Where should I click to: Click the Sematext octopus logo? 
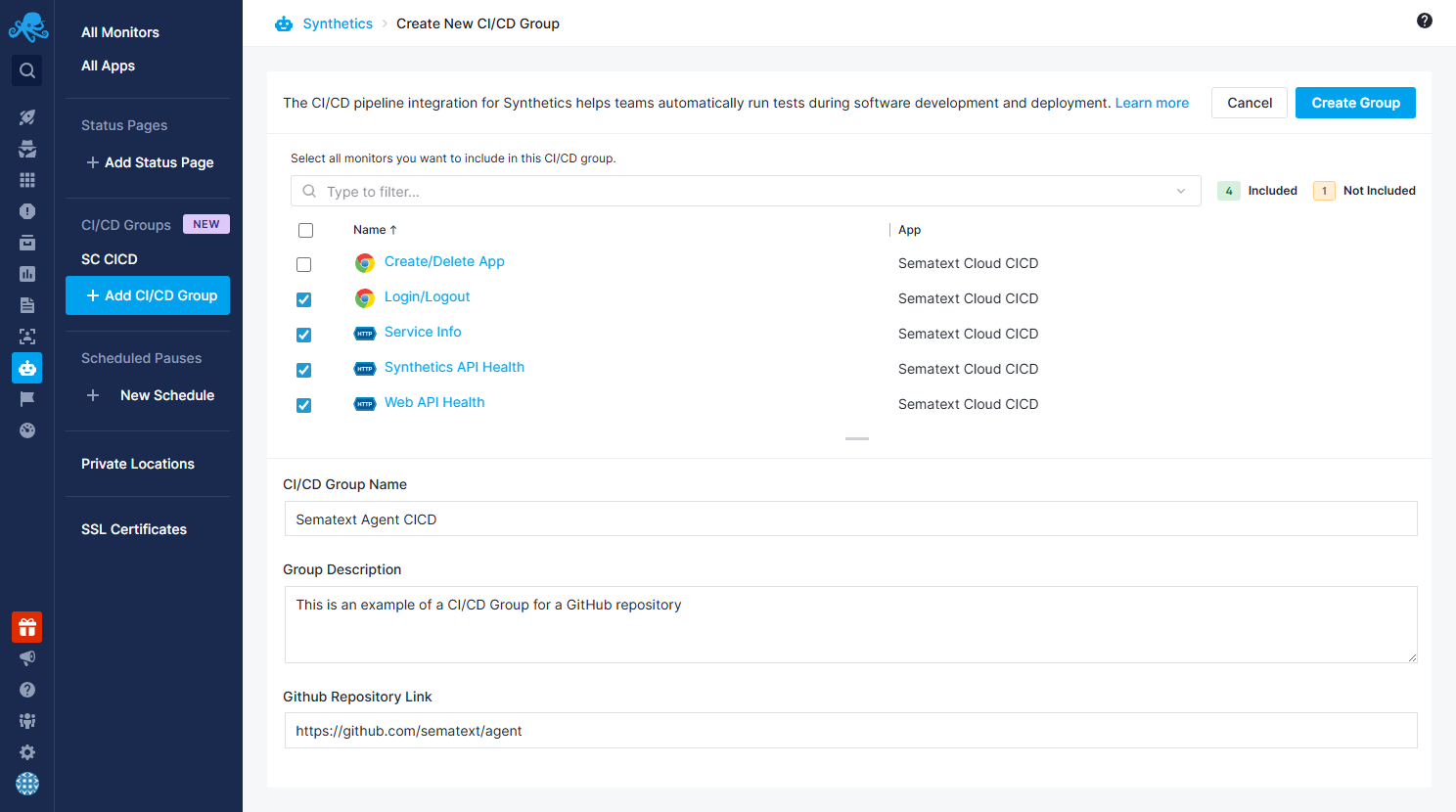tap(27, 27)
